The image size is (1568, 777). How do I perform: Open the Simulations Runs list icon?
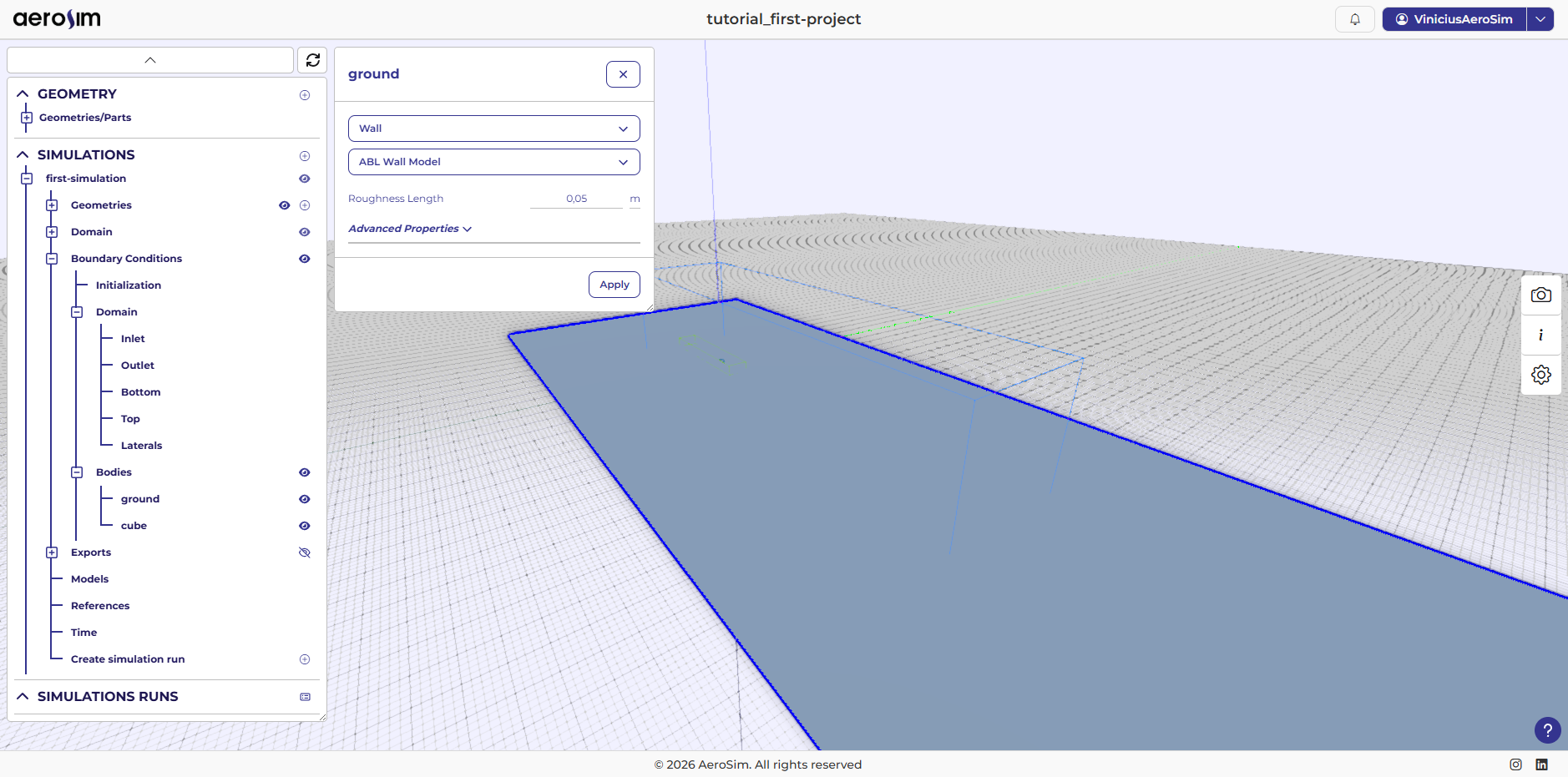pos(305,697)
